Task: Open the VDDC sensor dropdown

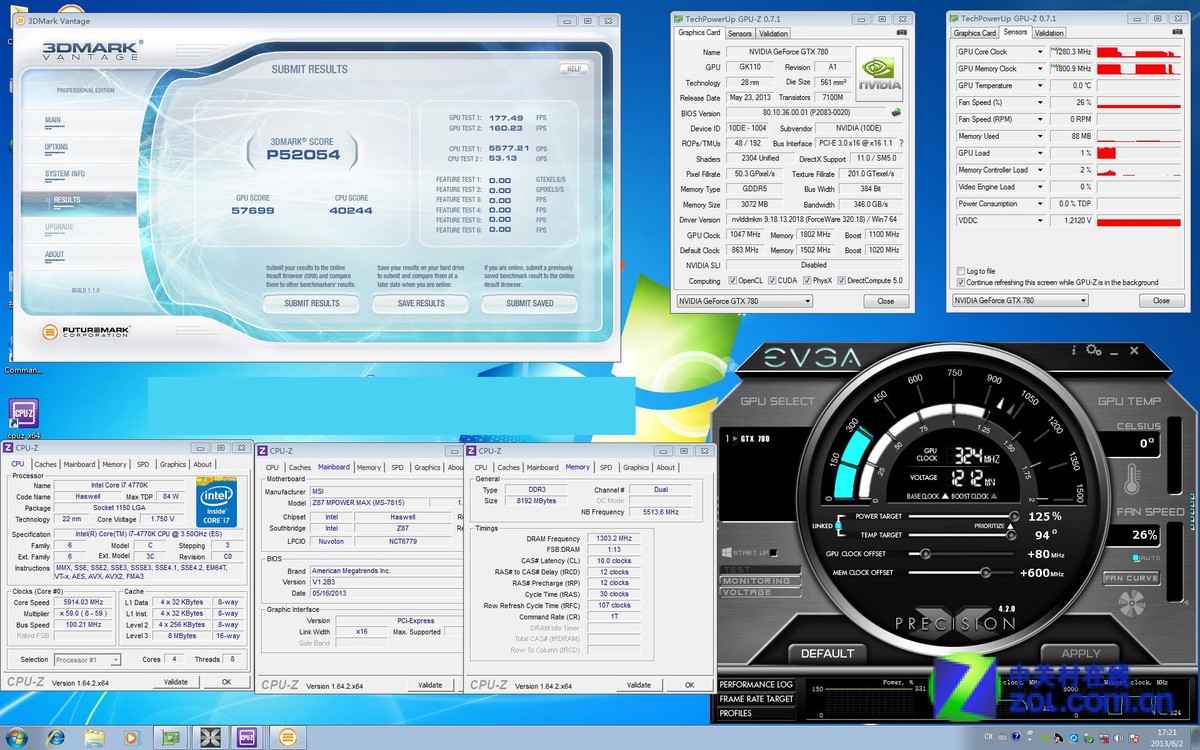Action: pos(1040,221)
